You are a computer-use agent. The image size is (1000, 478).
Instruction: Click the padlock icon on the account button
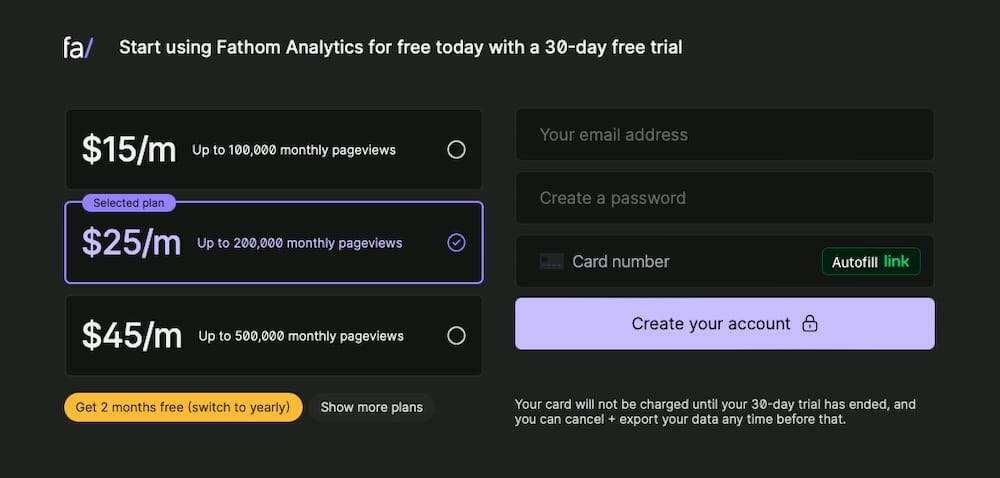point(810,323)
